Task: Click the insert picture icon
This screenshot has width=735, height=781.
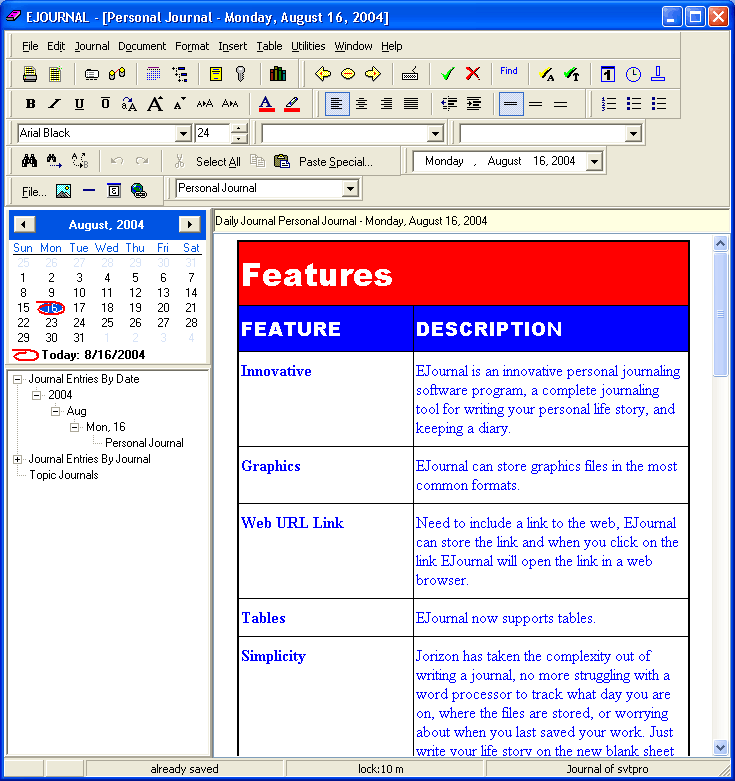Action: [x=63, y=190]
